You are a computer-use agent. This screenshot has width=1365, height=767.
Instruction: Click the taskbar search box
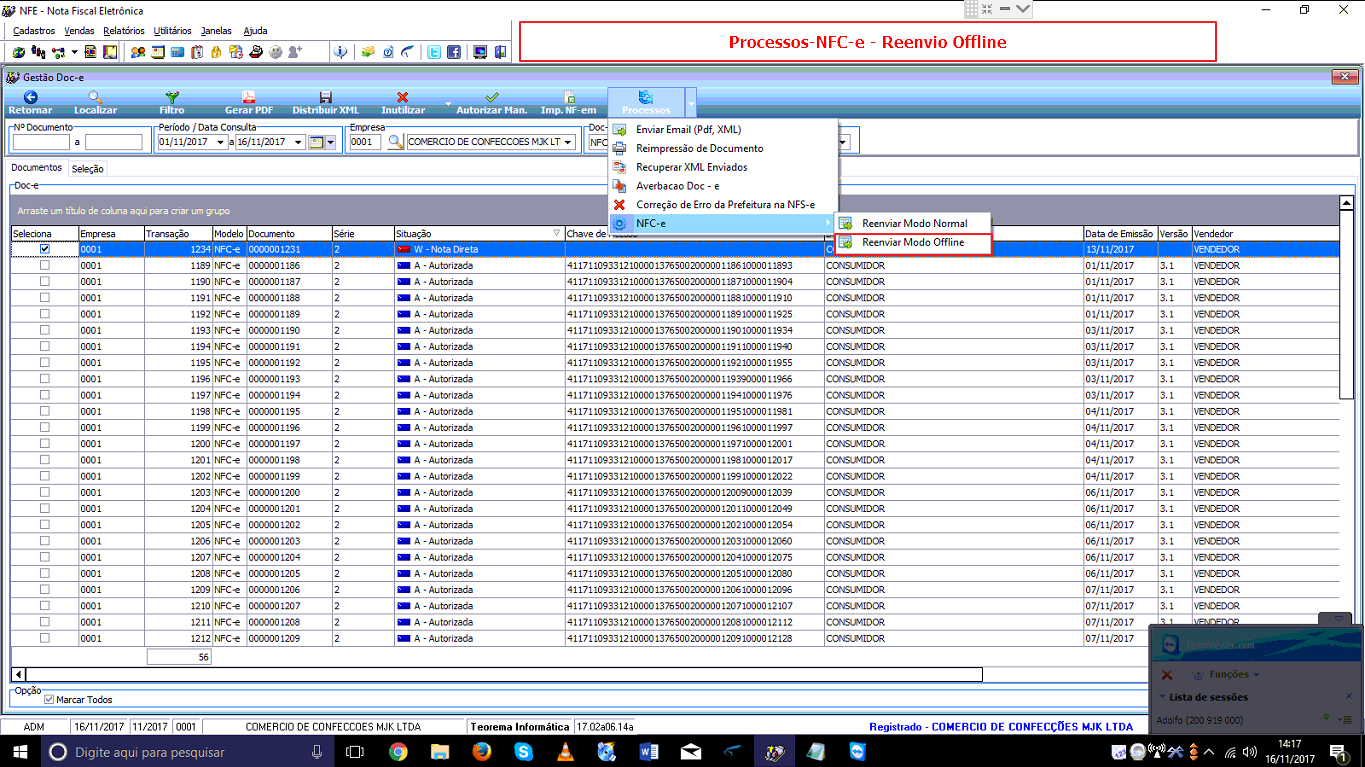pos(190,752)
